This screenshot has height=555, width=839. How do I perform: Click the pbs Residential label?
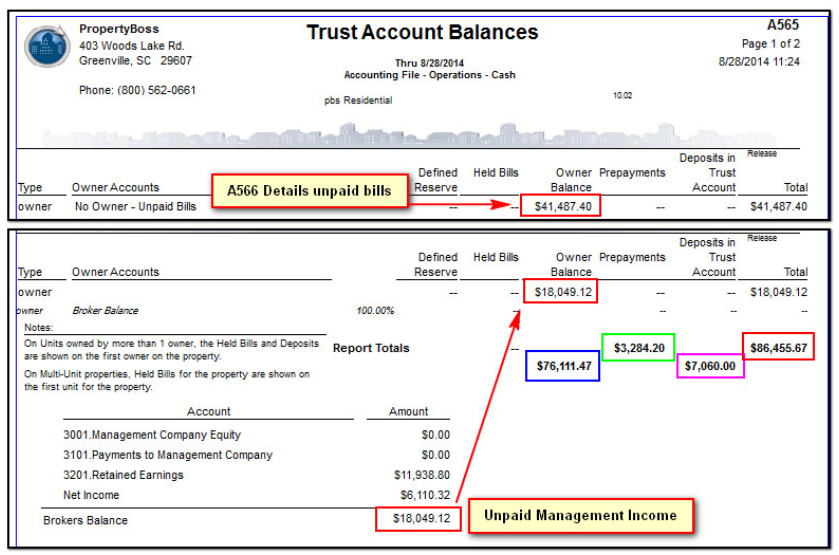[x=358, y=101]
